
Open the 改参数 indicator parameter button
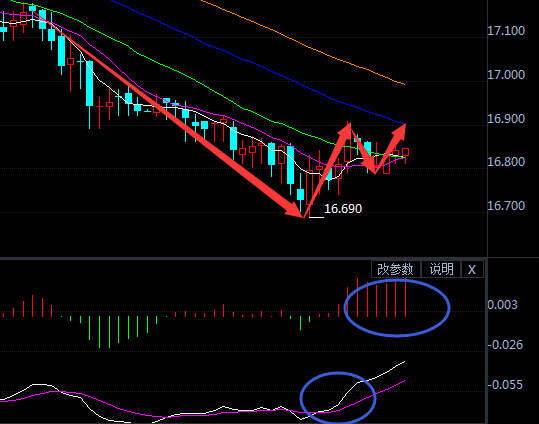tap(396, 269)
